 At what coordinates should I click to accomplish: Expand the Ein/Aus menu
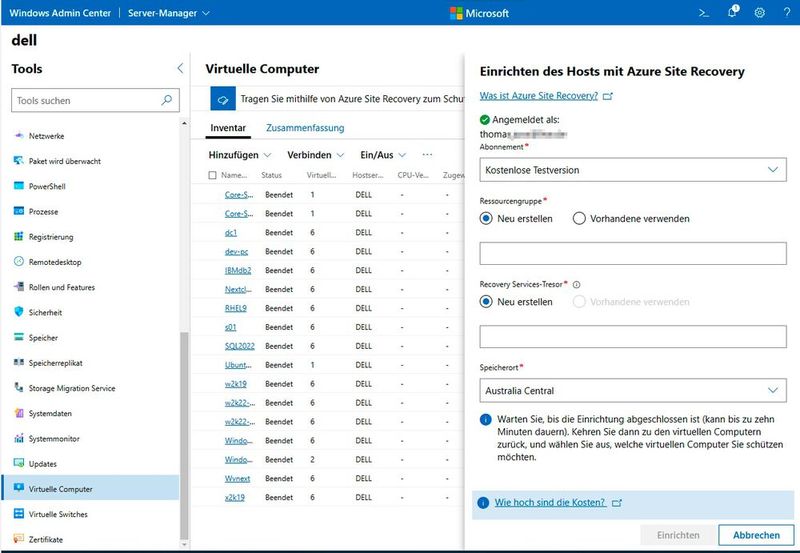click(x=383, y=155)
